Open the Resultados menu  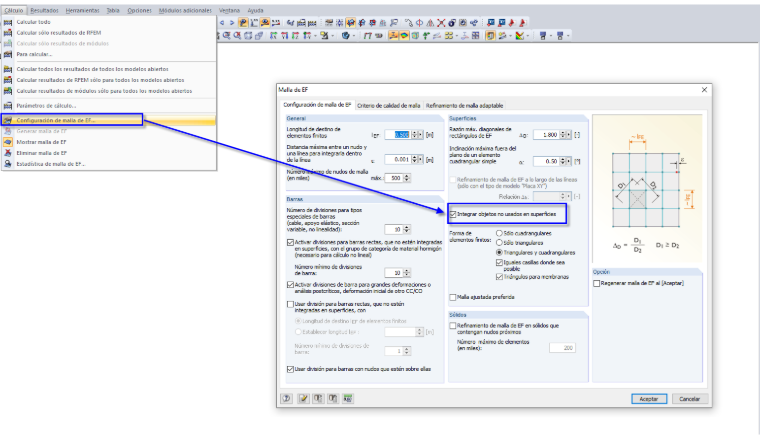44,10
